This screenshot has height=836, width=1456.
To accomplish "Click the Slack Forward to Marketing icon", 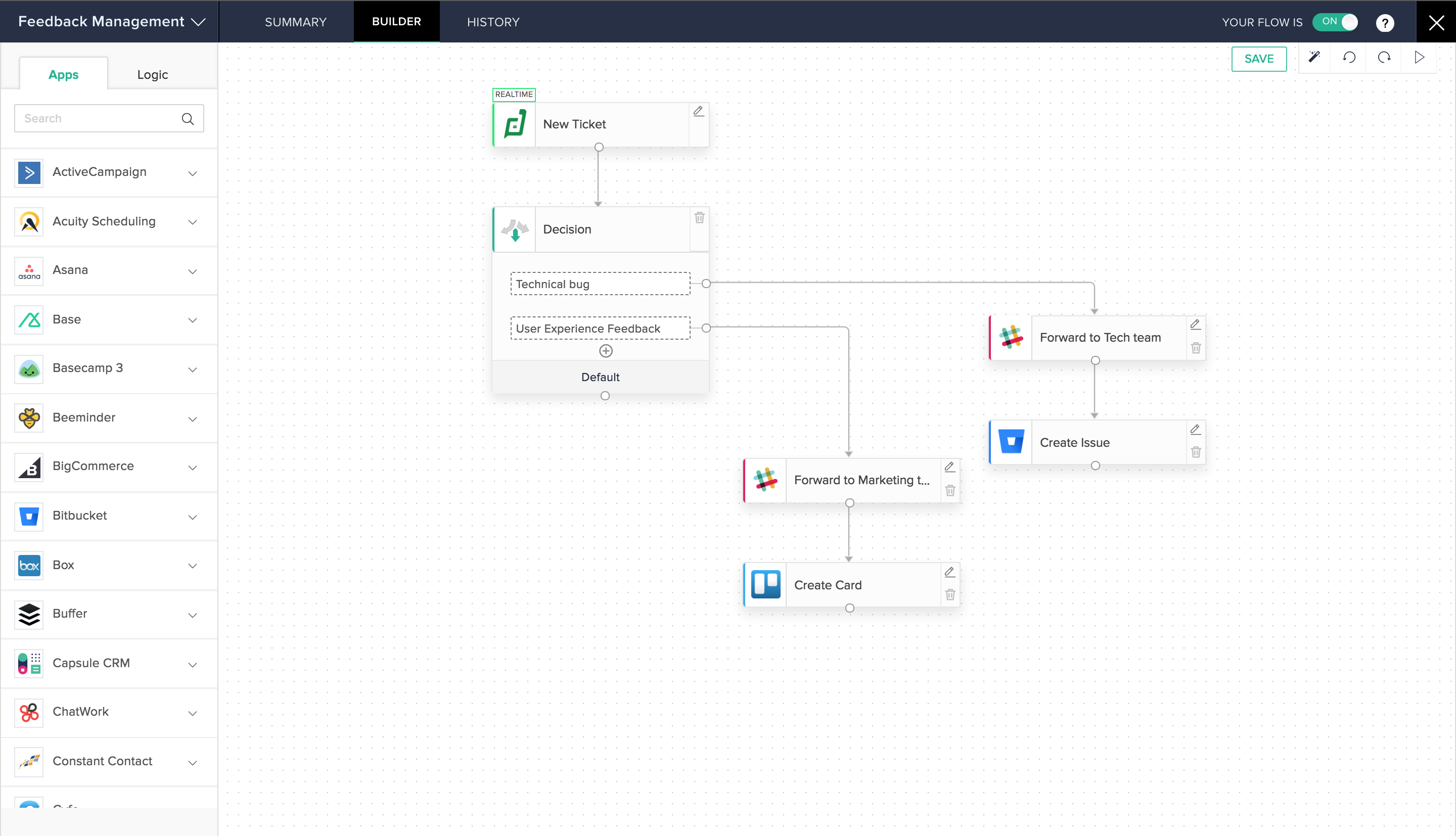I will tap(766, 480).
